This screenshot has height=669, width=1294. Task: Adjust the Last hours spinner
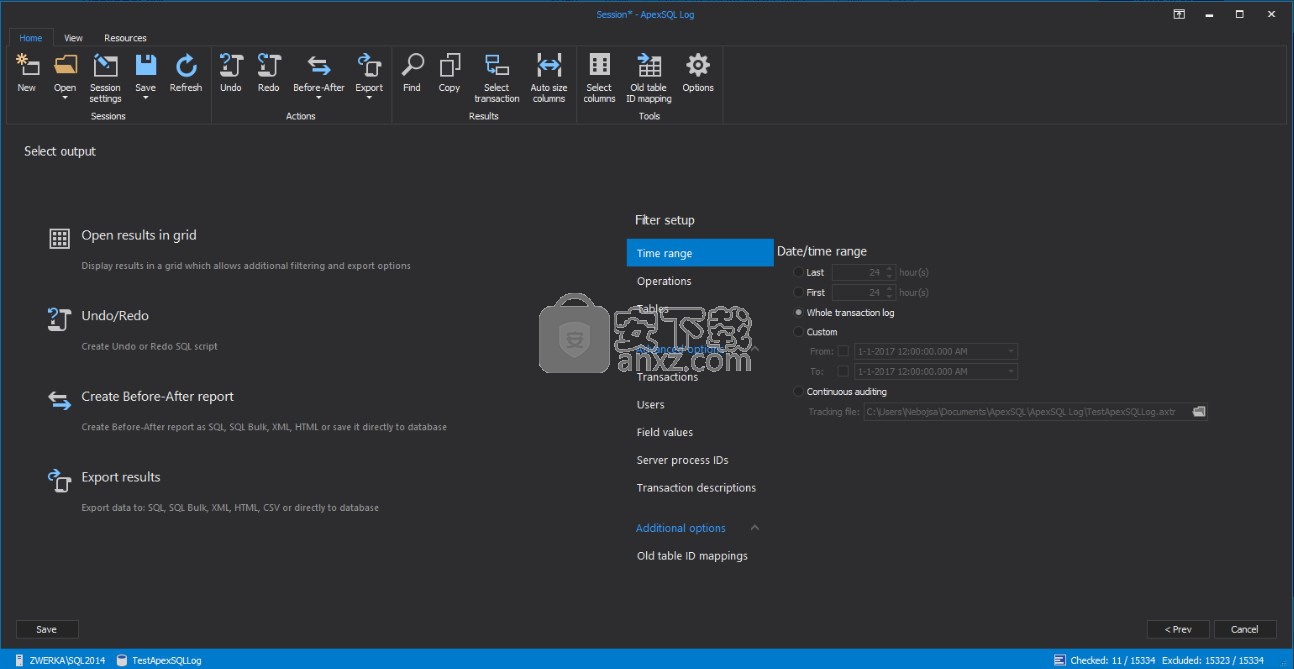pos(890,273)
